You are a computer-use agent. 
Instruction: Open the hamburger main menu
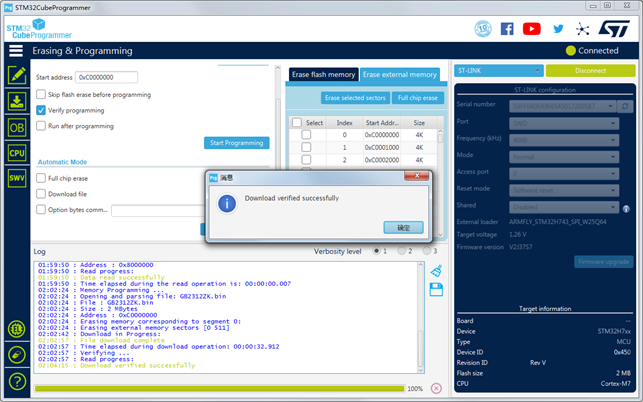click(x=16, y=51)
